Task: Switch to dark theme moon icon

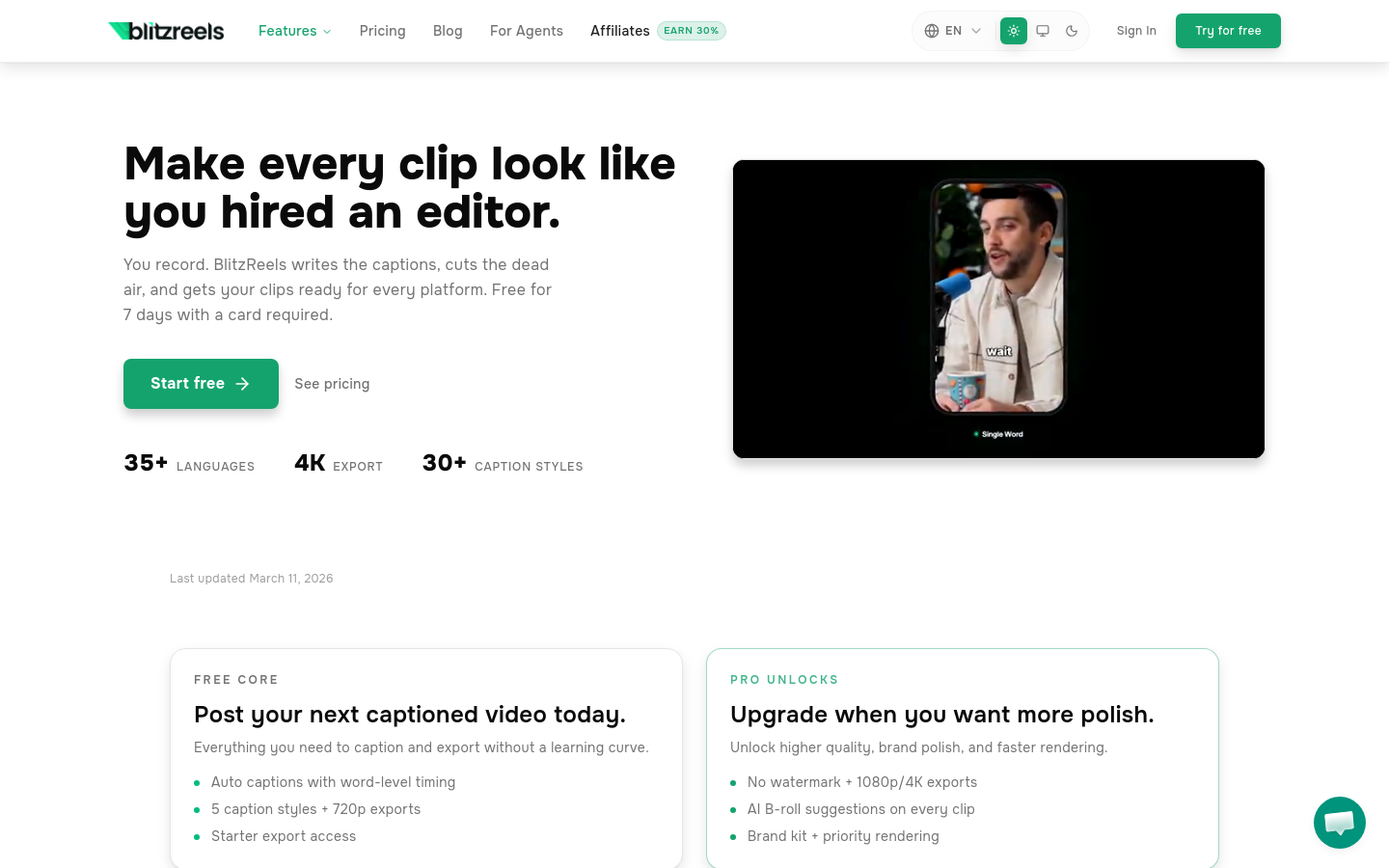Action: 1072,31
